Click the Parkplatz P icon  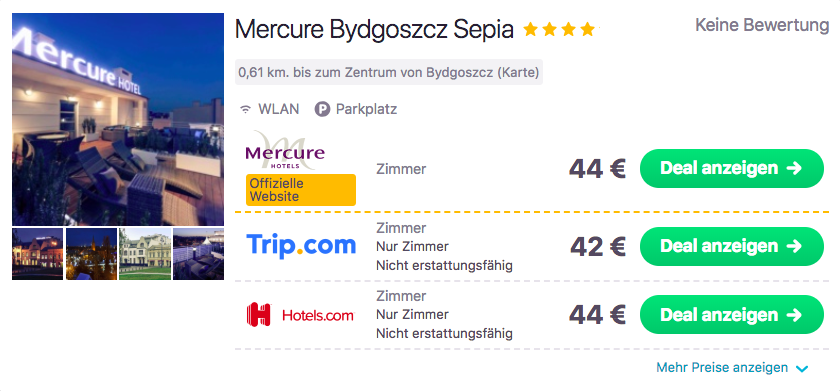322,110
